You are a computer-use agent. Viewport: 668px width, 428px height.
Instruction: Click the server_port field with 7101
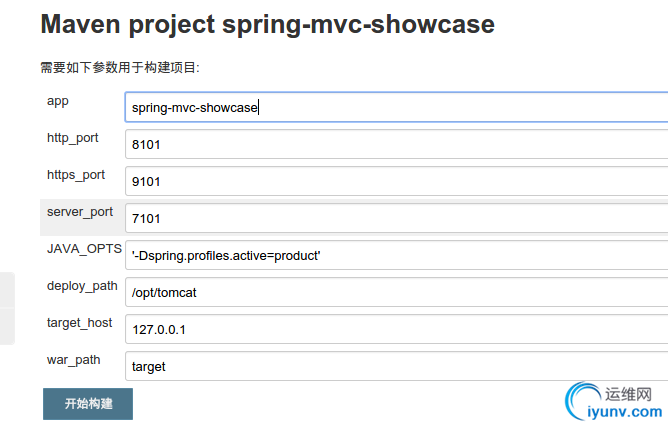tap(396, 218)
